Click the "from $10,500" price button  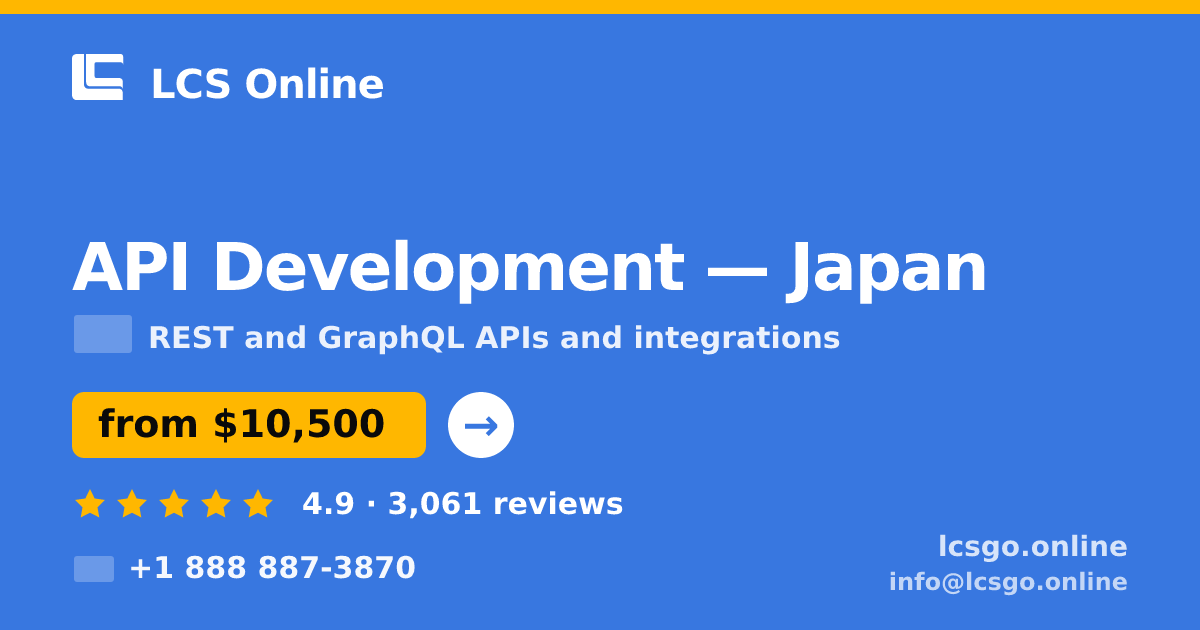(249, 425)
